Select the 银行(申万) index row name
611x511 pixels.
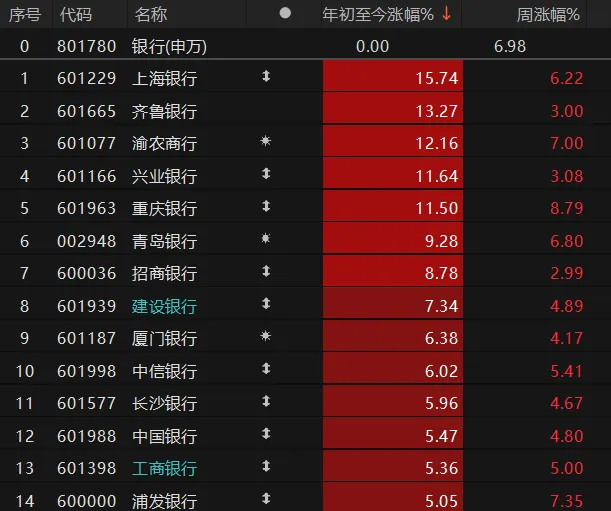click(x=169, y=46)
